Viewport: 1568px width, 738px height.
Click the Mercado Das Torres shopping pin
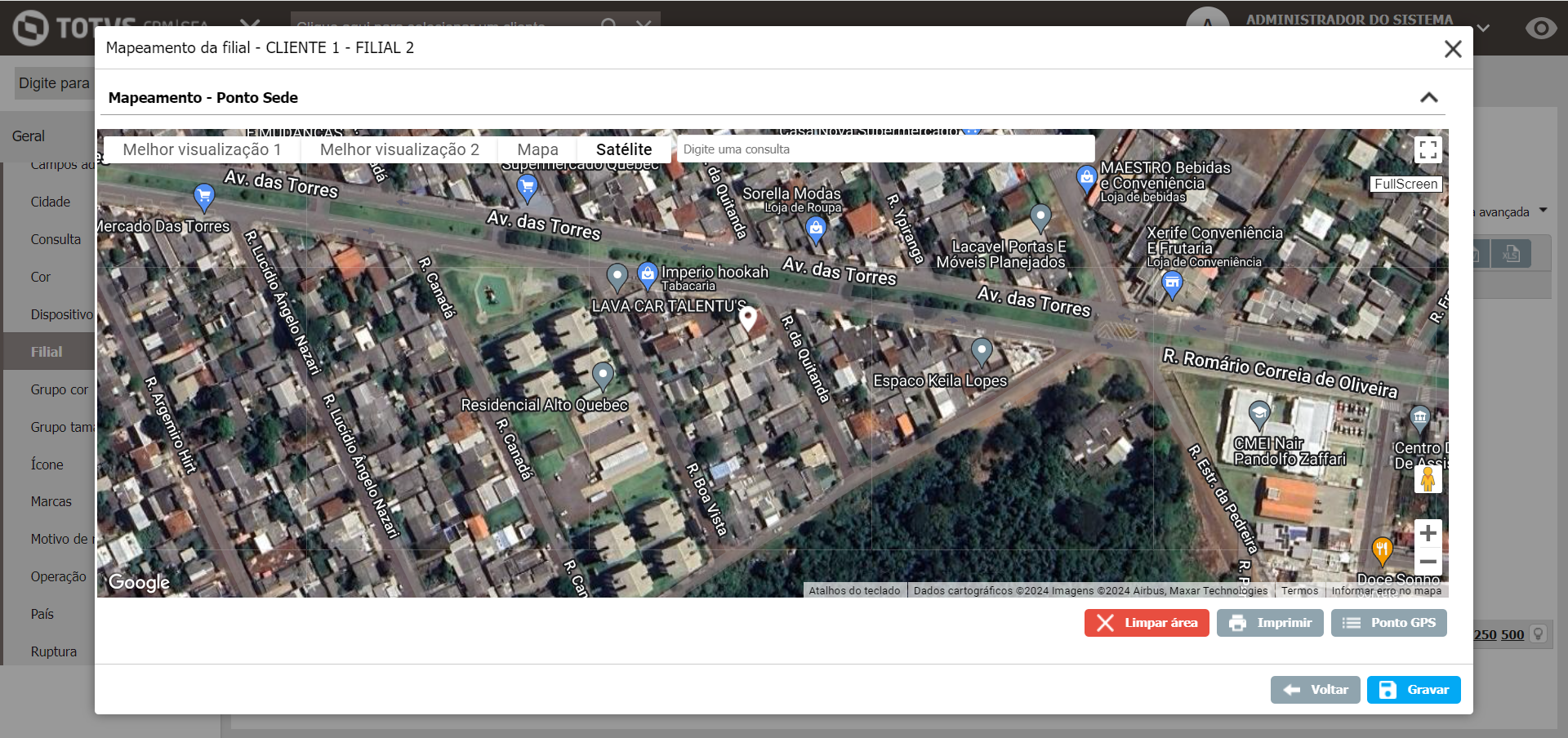[203, 197]
